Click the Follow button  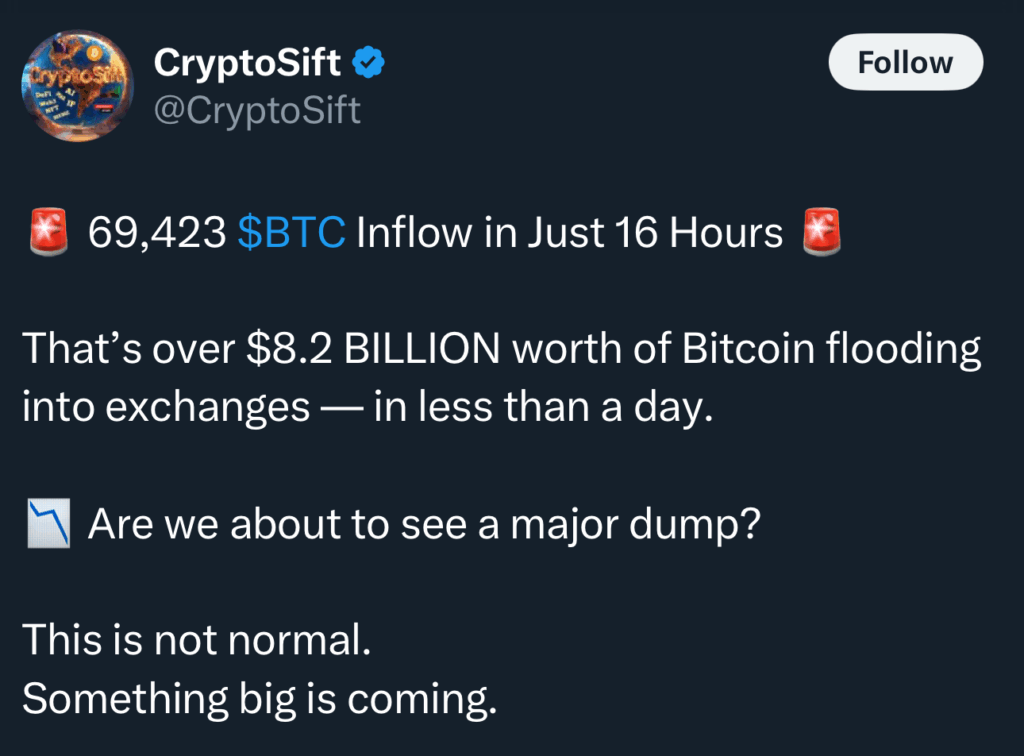click(905, 62)
